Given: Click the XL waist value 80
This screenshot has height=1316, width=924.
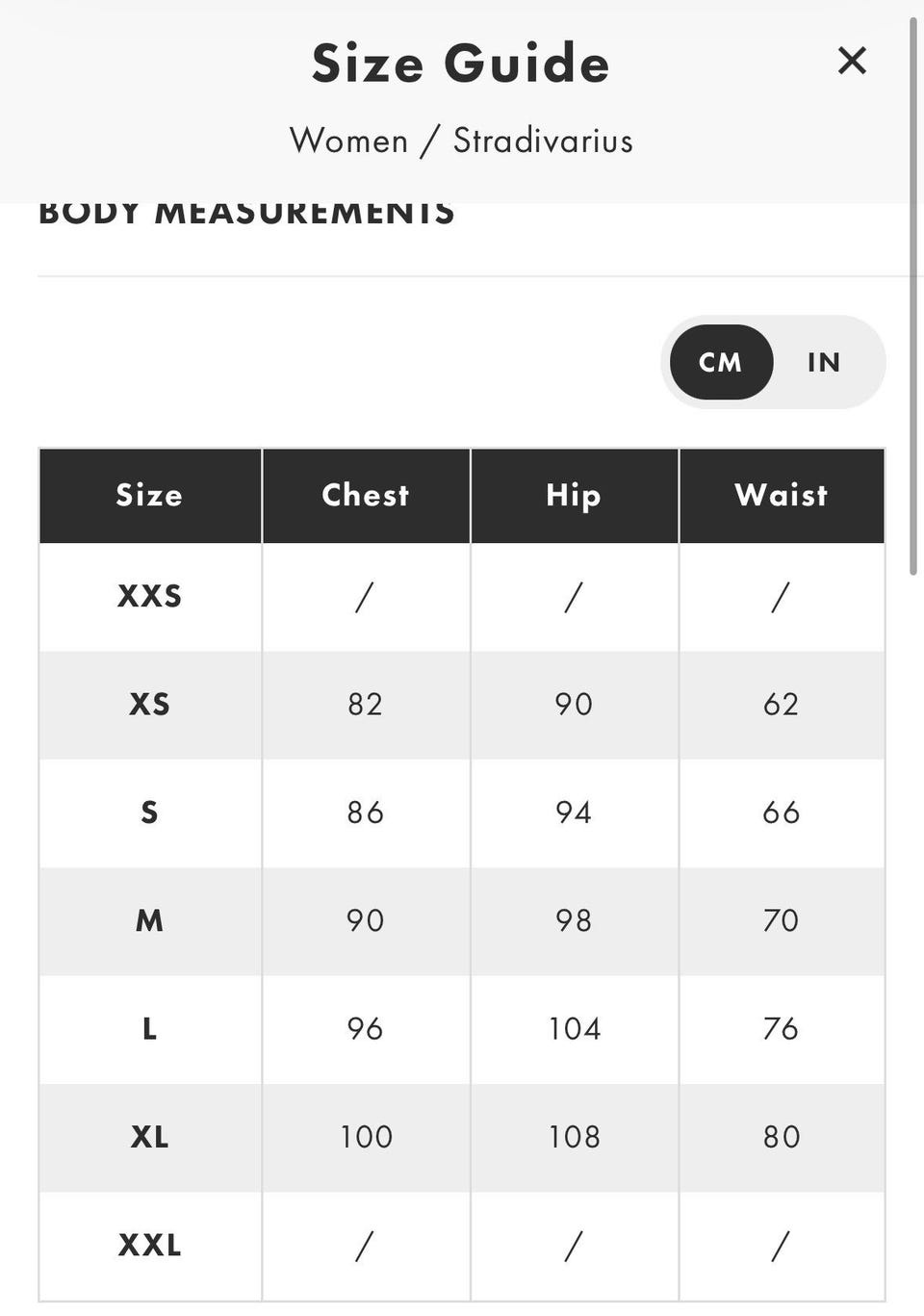Looking at the screenshot, I should (782, 1137).
